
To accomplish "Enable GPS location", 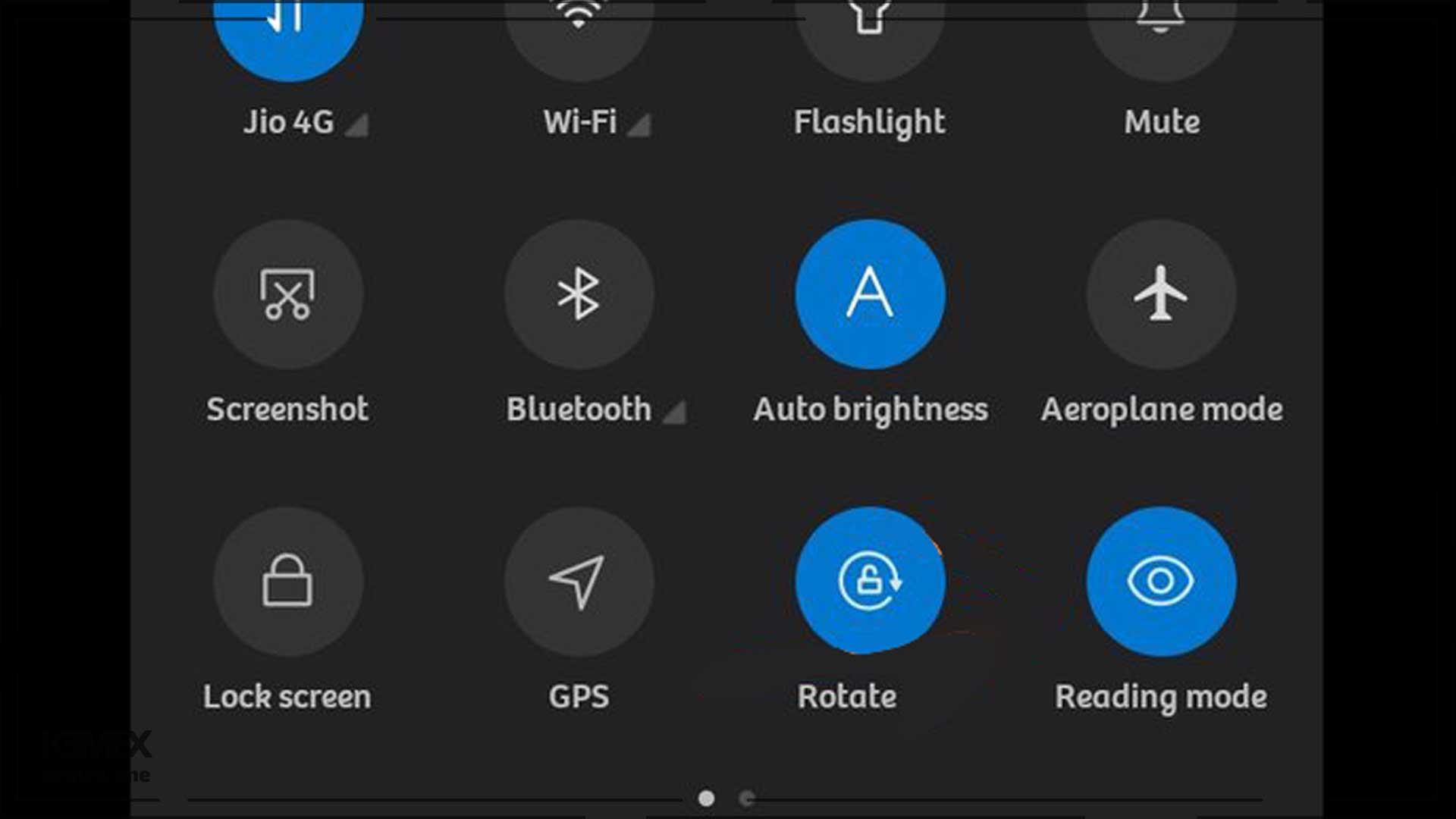I will pos(579,580).
